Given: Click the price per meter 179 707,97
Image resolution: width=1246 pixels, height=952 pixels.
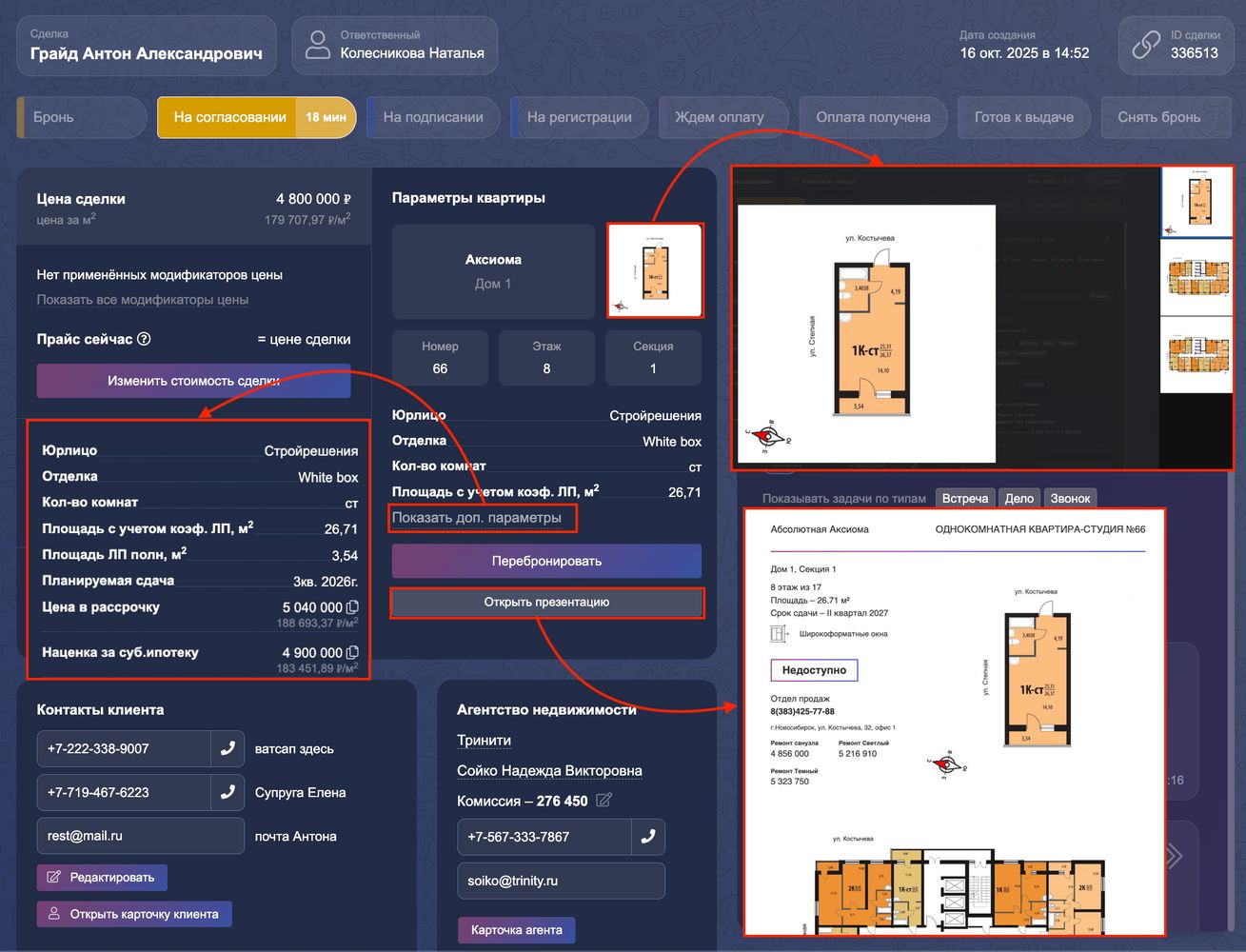Looking at the screenshot, I should pos(307,220).
